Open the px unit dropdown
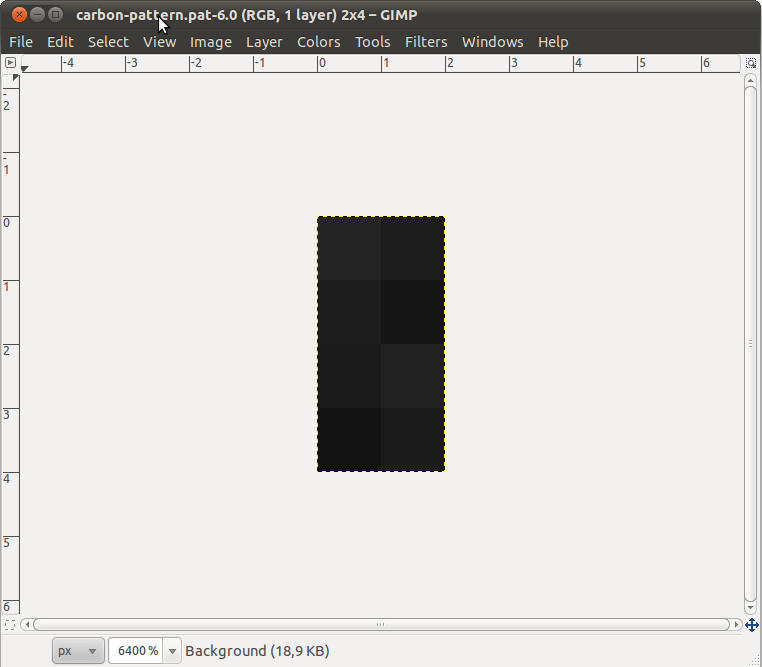762x667 pixels. 78,650
